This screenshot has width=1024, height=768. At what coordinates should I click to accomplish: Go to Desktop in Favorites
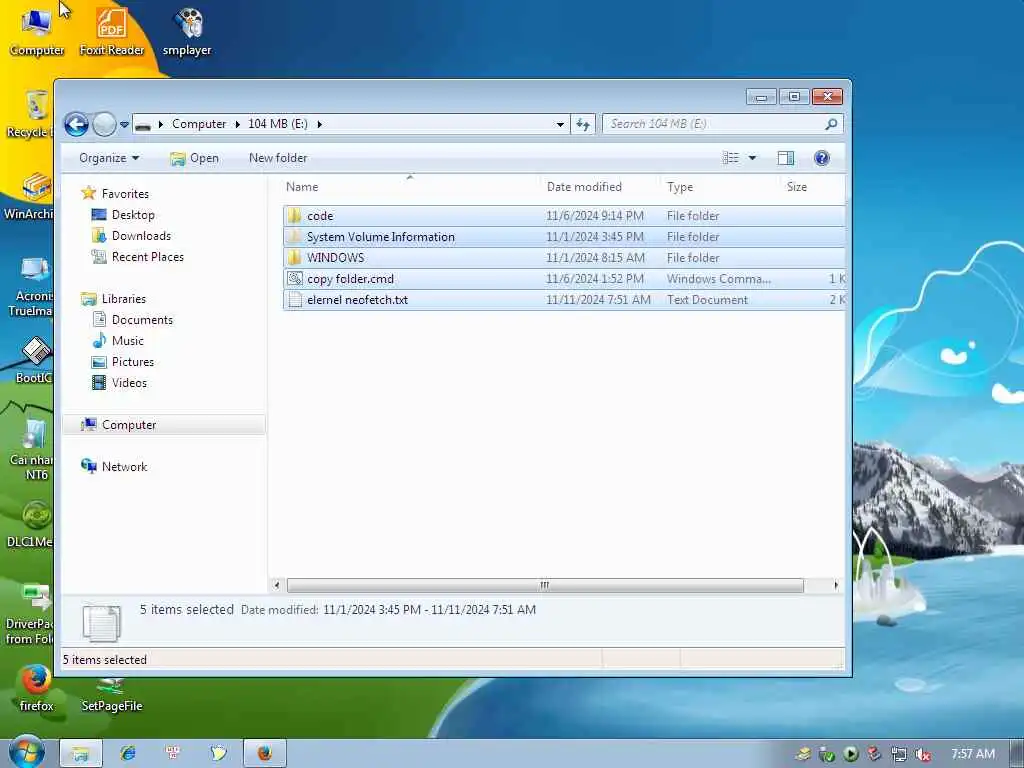(133, 215)
